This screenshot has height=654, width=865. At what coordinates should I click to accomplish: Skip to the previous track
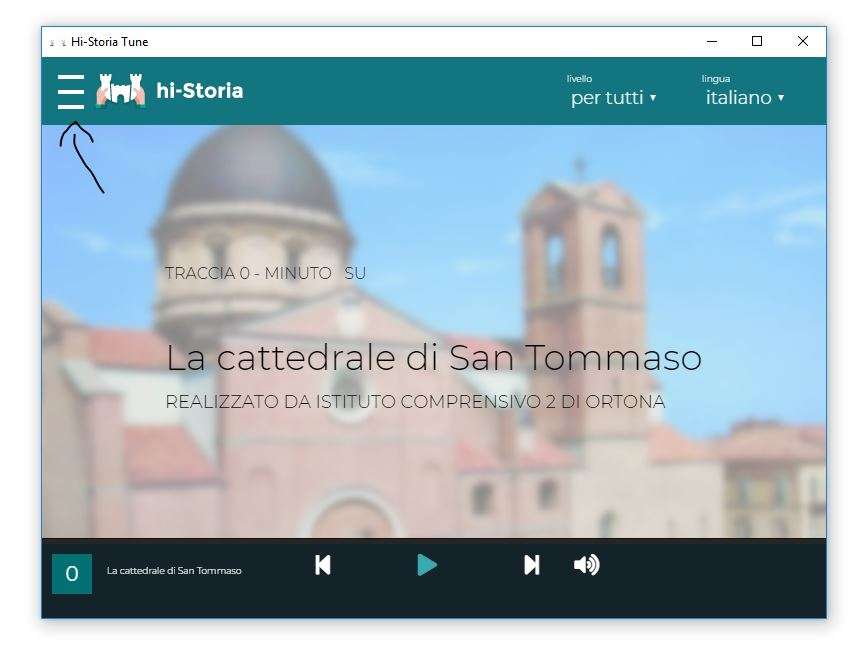click(x=323, y=565)
